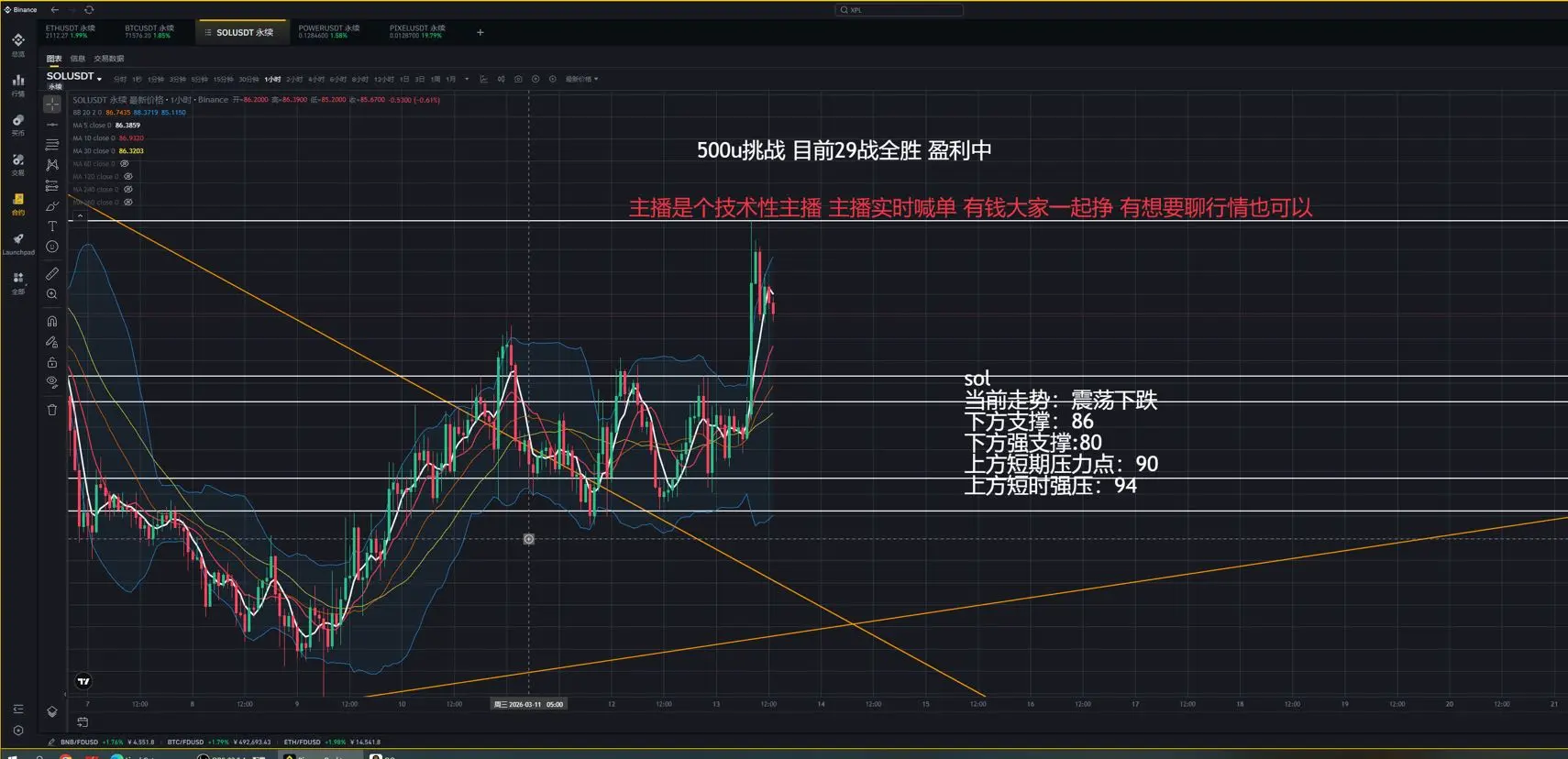The image size is (1568, 759).
Task: Add a new tab with the plus button
Action: [x=480, y=32]
